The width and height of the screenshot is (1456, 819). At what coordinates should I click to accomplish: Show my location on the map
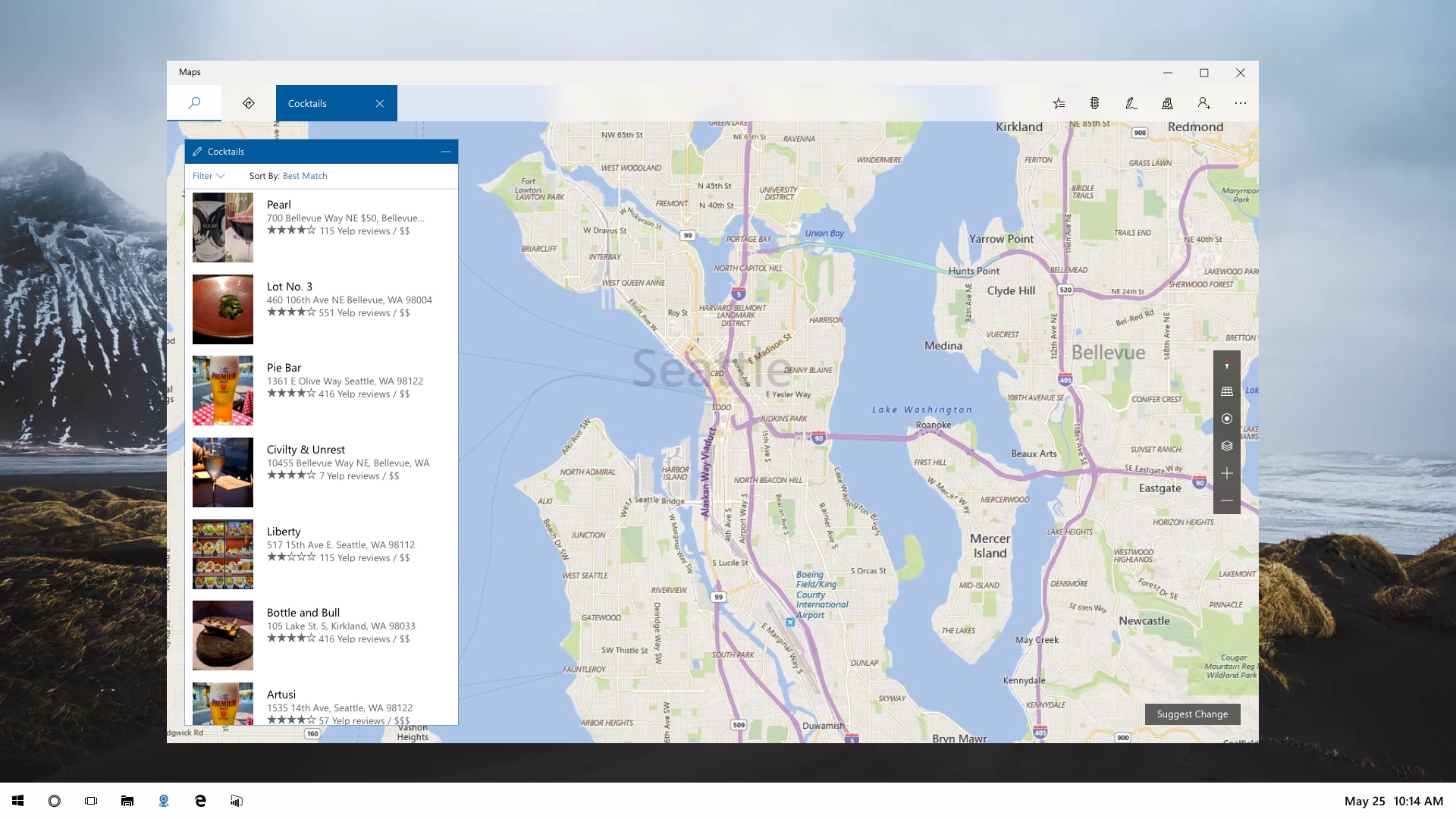click(1227, 419)
